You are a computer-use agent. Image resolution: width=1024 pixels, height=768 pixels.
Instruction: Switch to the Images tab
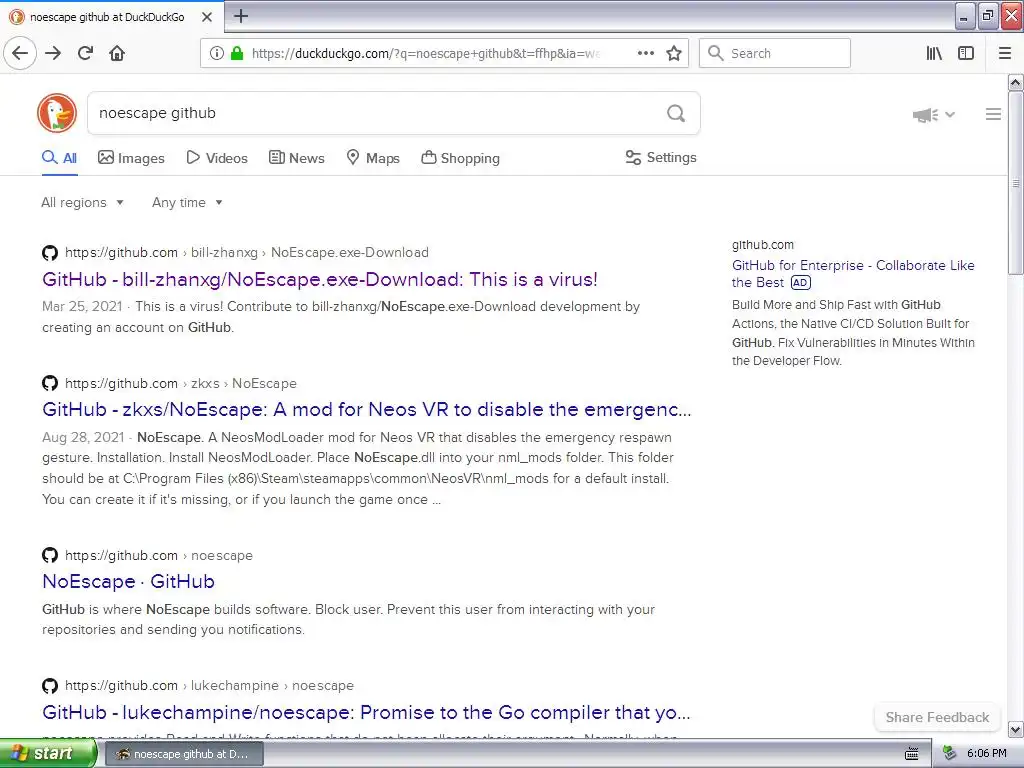pyautogui.click(x=131, y=158)
